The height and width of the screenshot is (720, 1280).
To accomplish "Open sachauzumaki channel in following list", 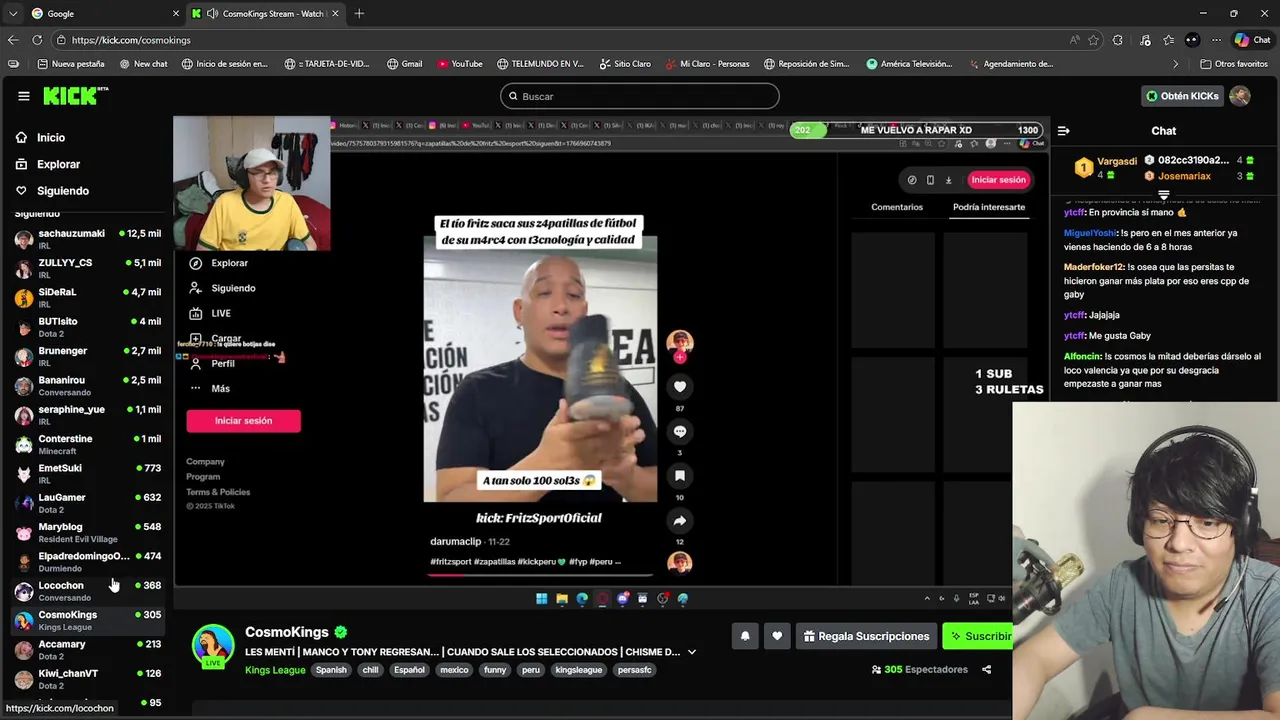I will point(88,239).
